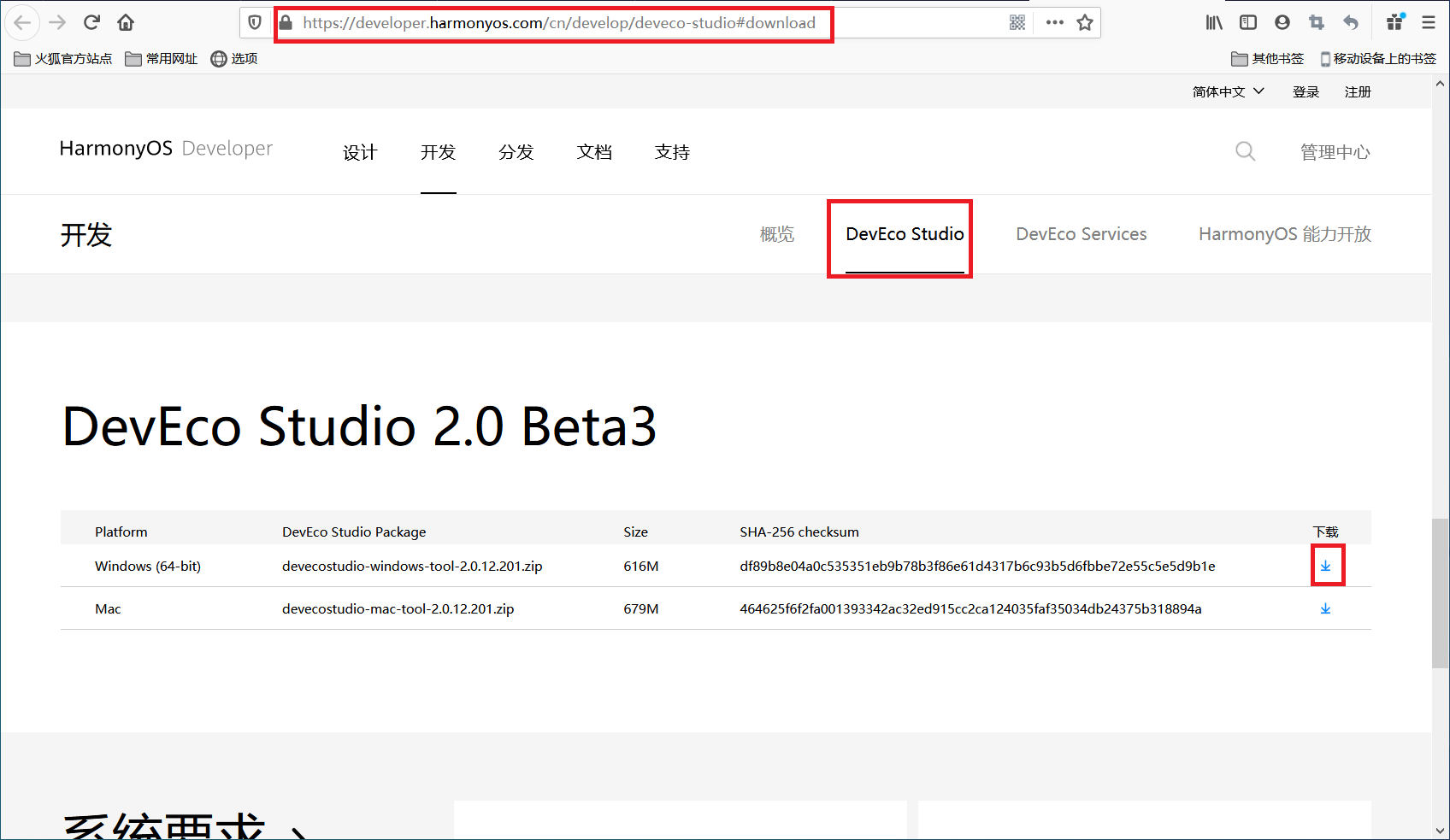Open the 开发 navigation menu
The height and width of the screenshot is (840, 1450).
point(439,152)
